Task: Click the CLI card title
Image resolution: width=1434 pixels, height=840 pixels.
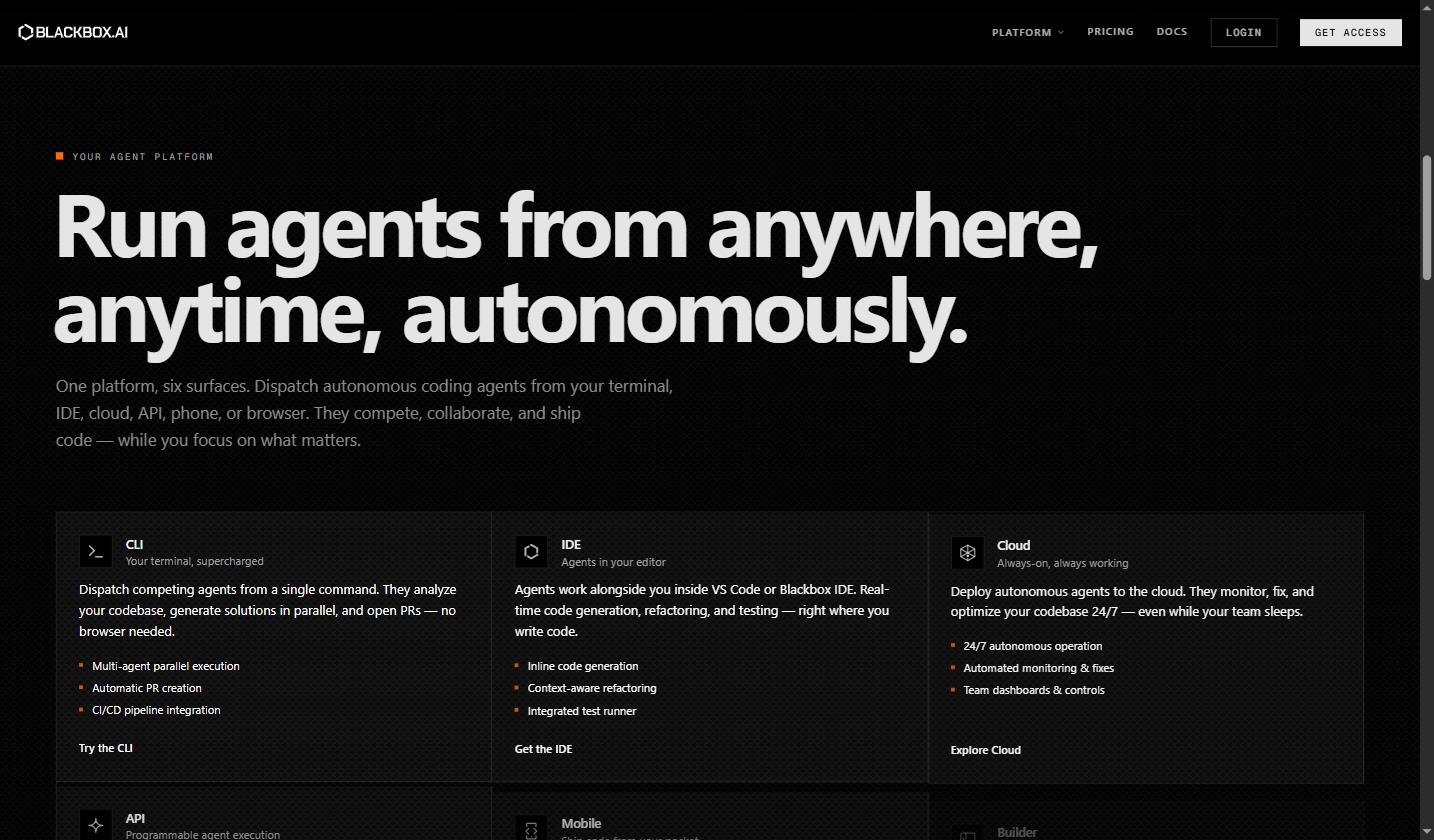Action: point(134,544)
